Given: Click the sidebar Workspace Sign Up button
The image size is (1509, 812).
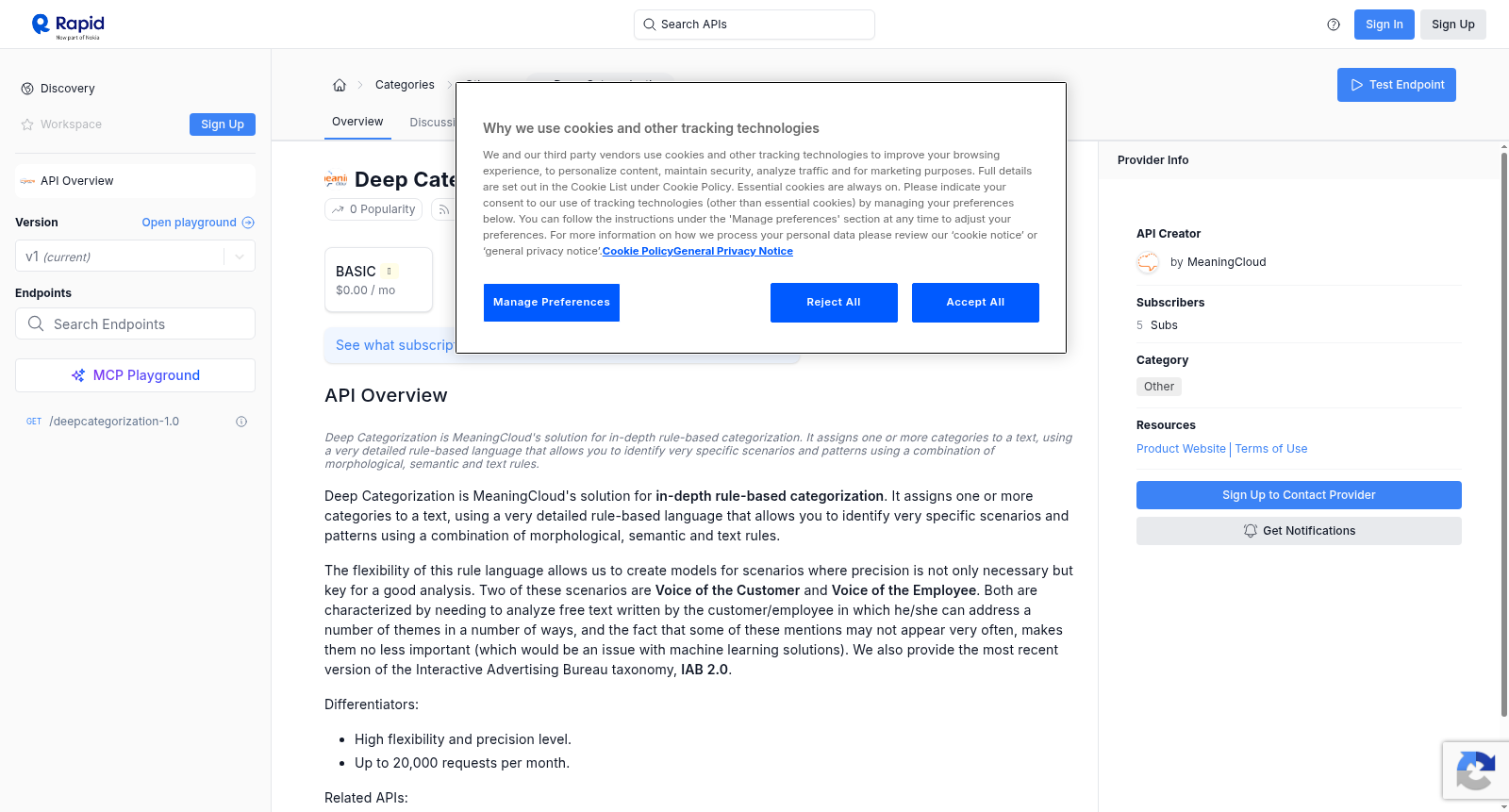Looking at the screenshot, I should [223, 124].
